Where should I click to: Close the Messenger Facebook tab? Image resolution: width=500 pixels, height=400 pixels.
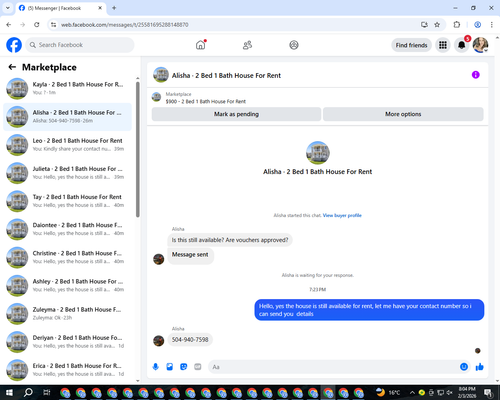coord(100,8)
